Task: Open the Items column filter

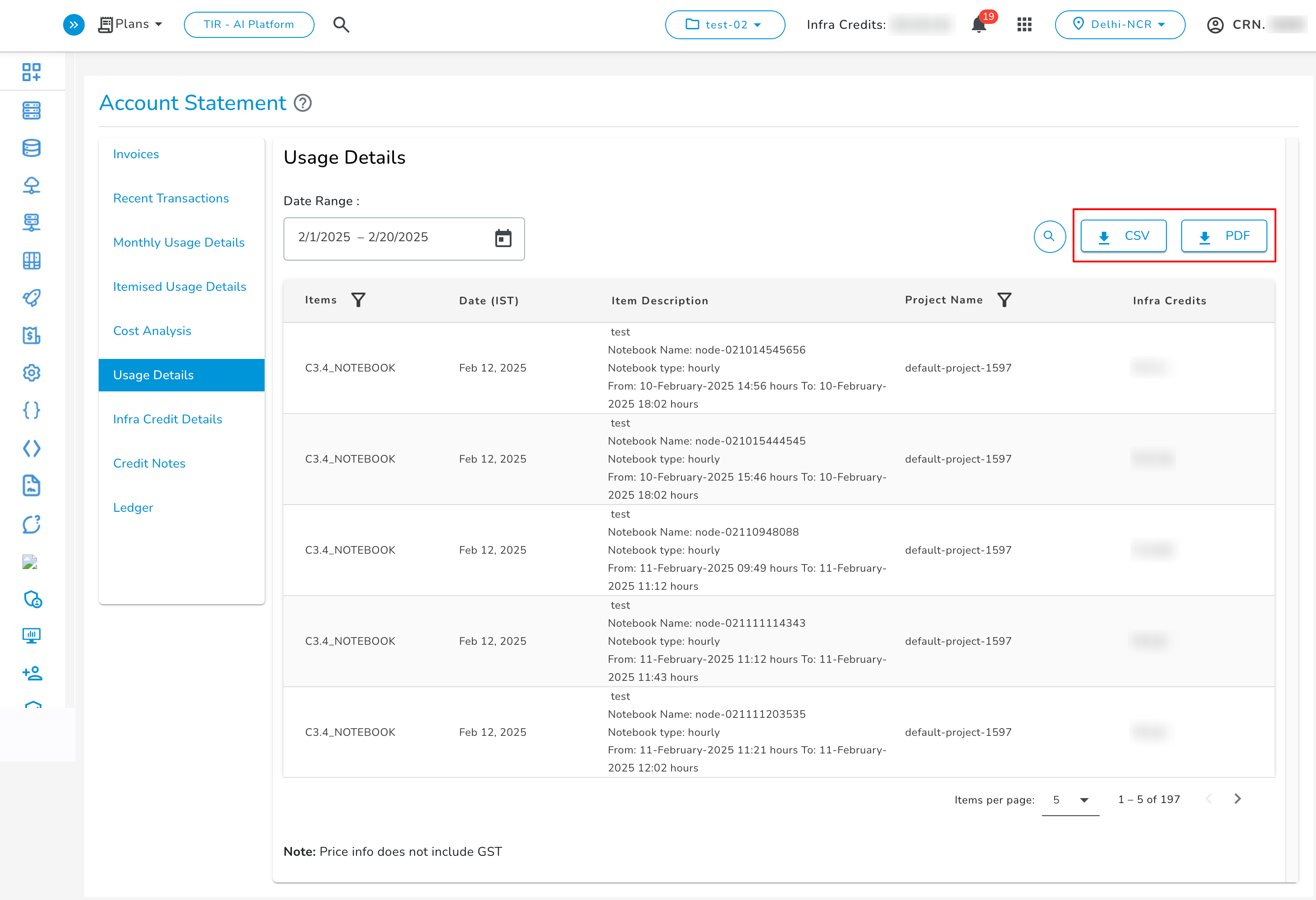Action: [358, 299]
